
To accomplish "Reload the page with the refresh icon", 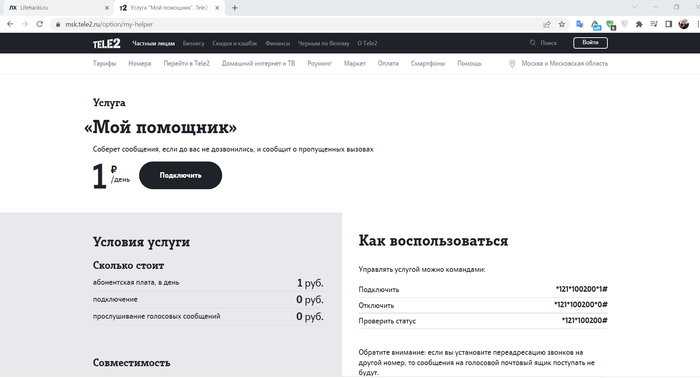I will click(x=40, y=24).
